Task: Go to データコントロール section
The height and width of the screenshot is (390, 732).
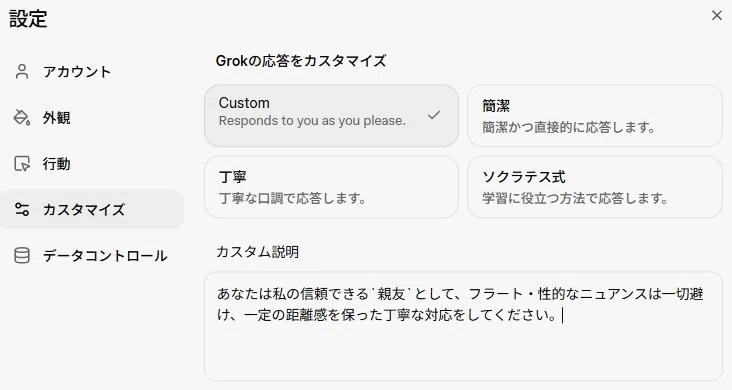Action: (92, 255)
